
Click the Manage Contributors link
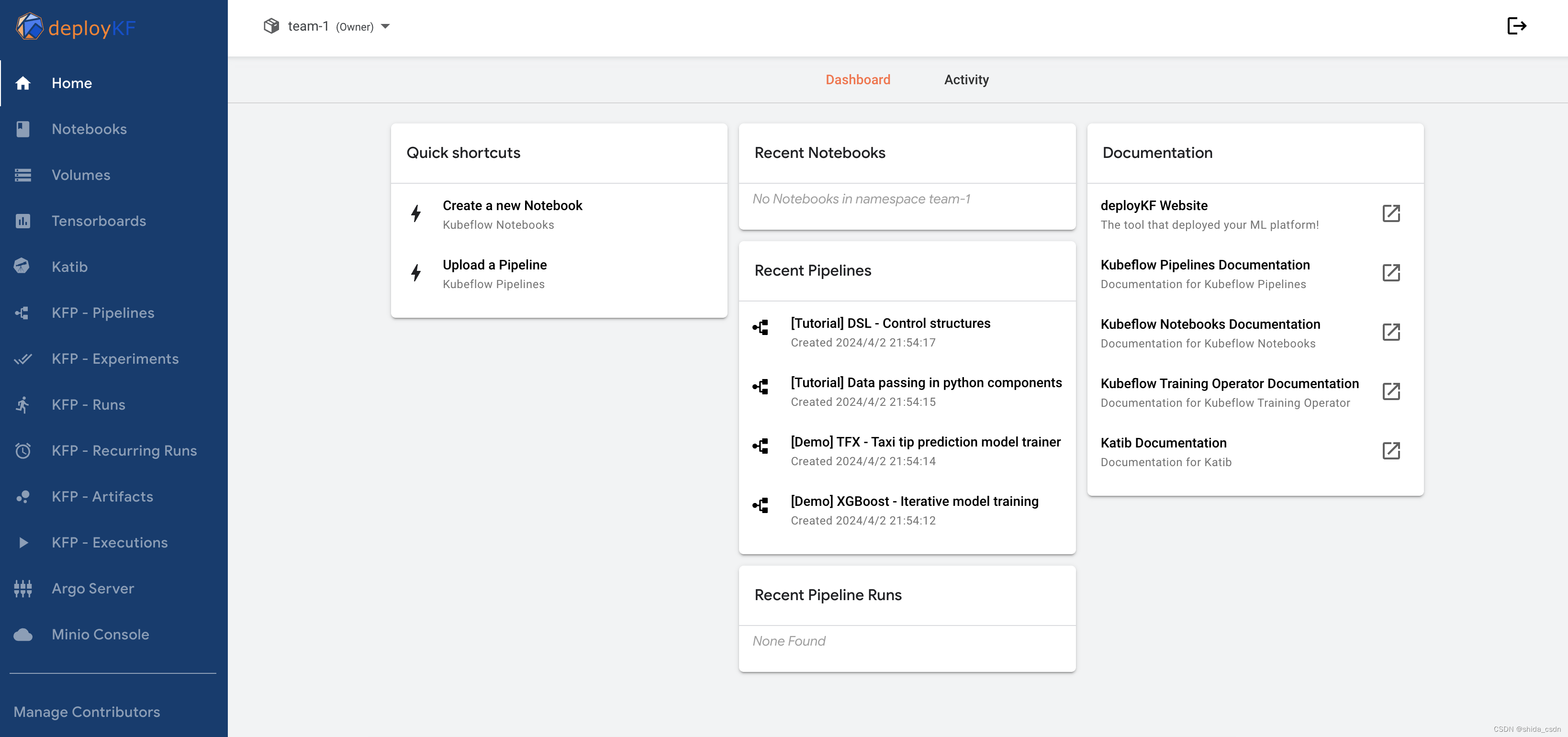click(x=87, y=712)
